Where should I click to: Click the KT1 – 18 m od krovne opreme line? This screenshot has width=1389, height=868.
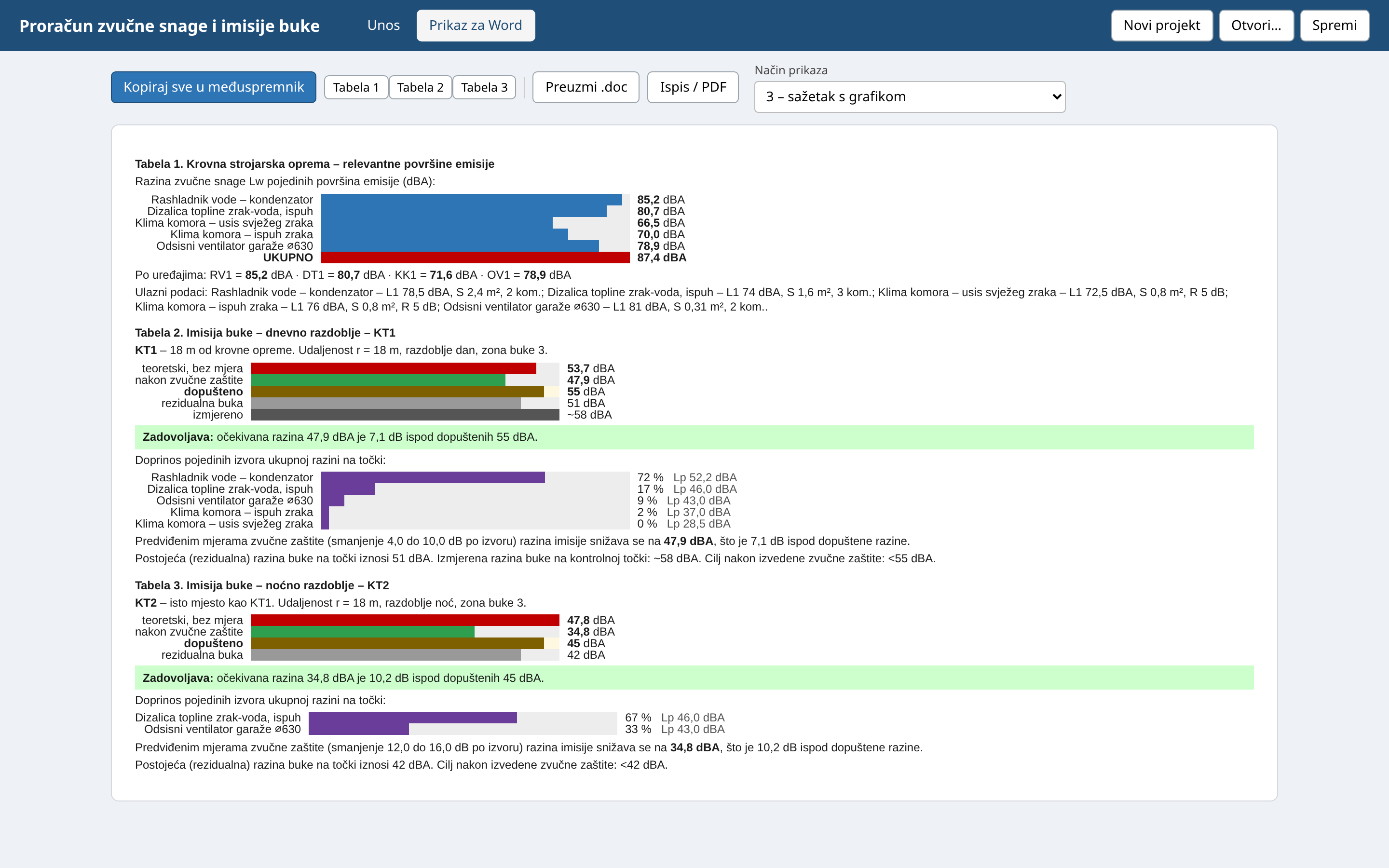pyautogui.click(x=341, y=350)
